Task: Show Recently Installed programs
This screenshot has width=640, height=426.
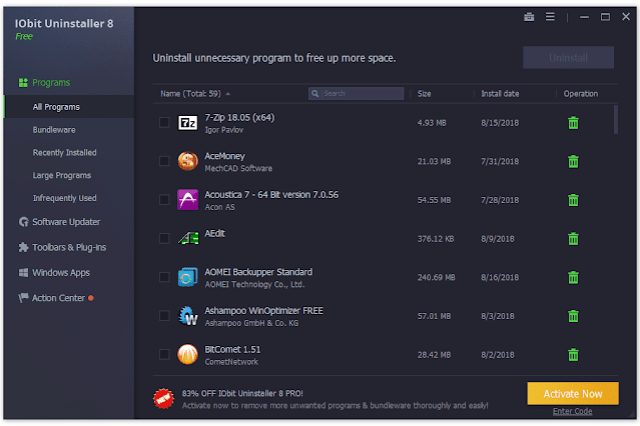Action: (x=64, y=153)
